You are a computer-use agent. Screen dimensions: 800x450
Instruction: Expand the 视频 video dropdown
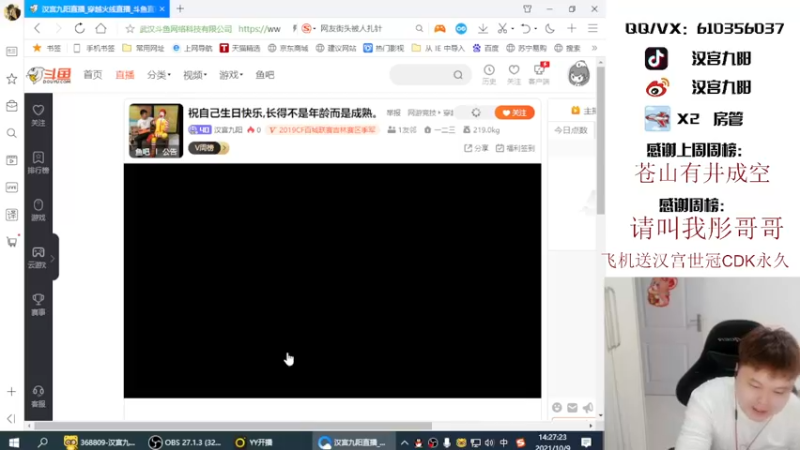pos(195,75)
